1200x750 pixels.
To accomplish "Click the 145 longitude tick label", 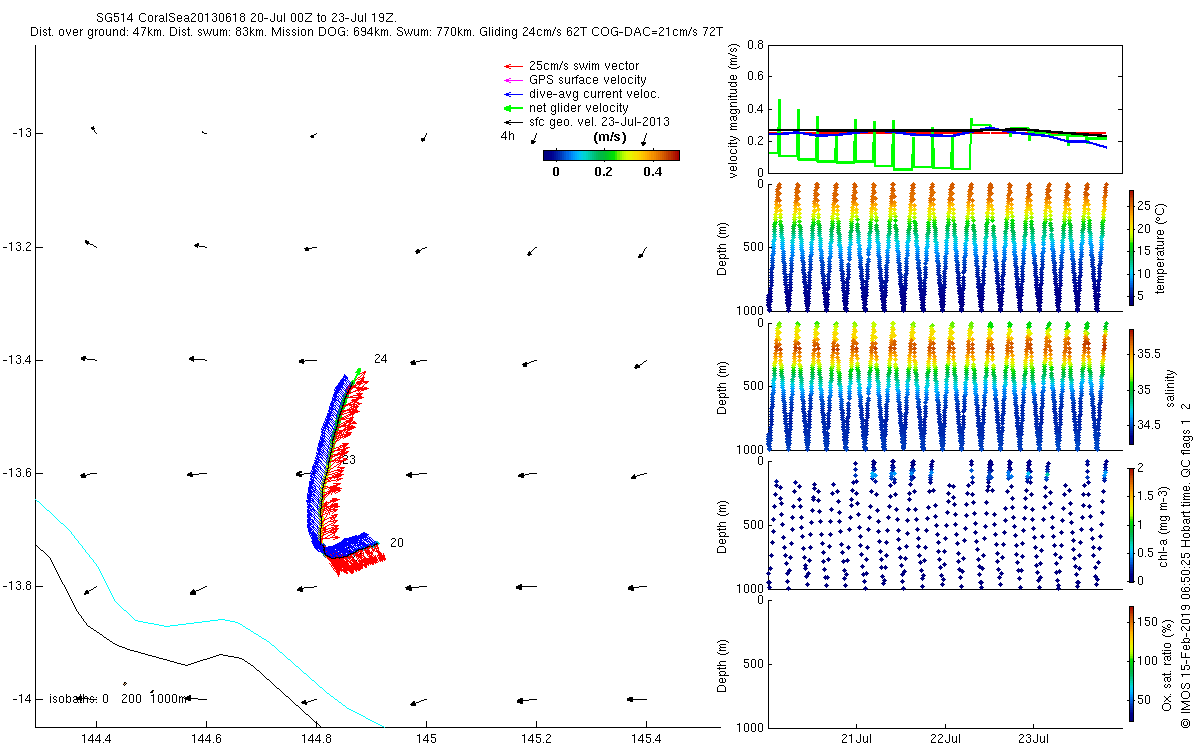I will pos(426,740).
